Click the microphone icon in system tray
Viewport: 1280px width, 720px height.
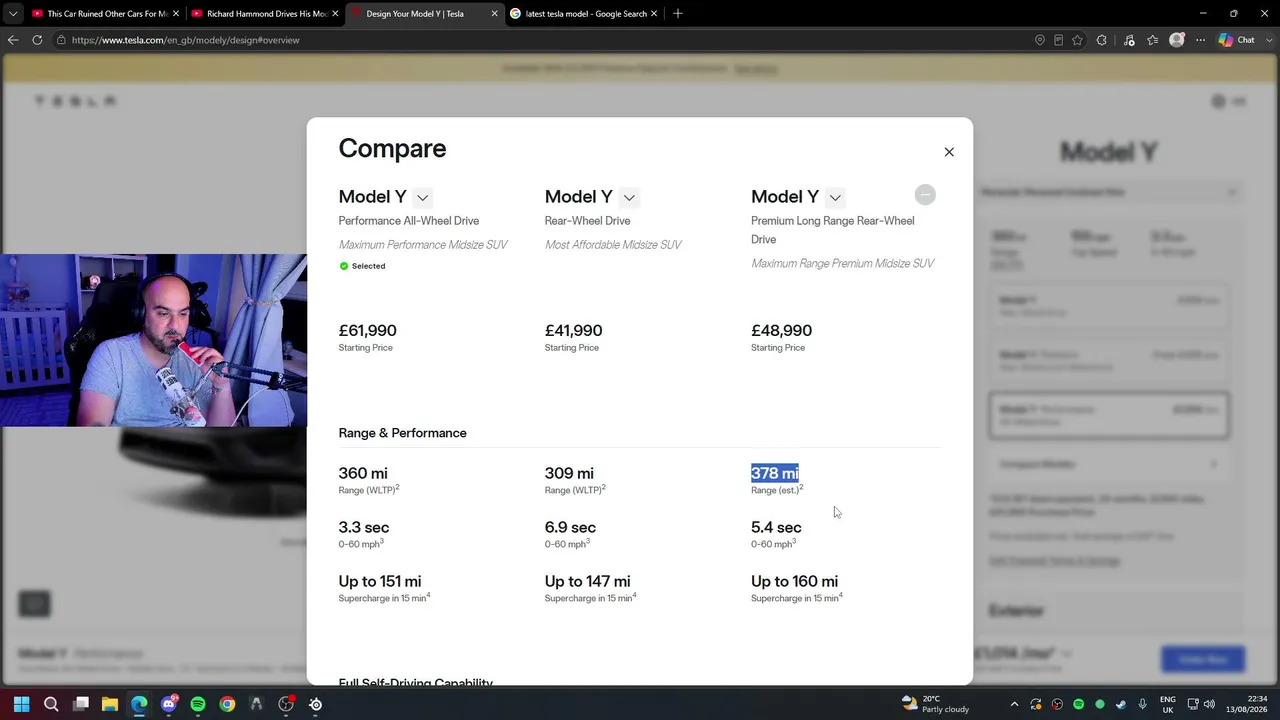[1142, 704]
